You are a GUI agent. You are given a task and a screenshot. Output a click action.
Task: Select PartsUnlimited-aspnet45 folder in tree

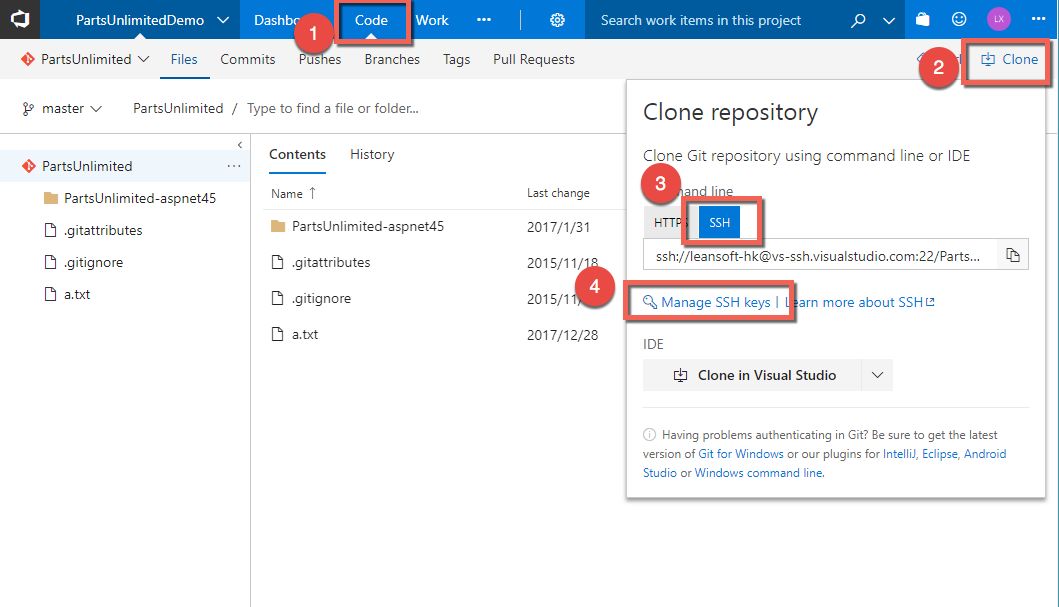[x=130, y=199]
